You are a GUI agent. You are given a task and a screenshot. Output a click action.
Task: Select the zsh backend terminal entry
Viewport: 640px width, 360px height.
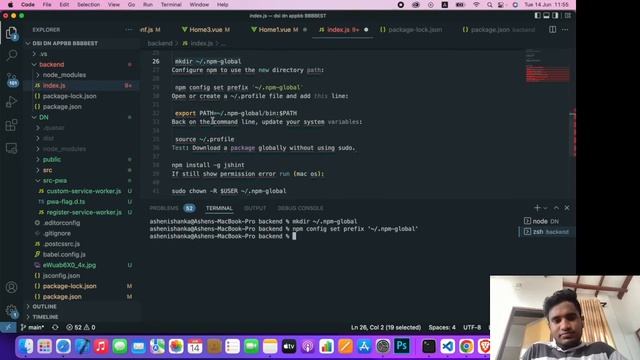[x=545, y=232]
